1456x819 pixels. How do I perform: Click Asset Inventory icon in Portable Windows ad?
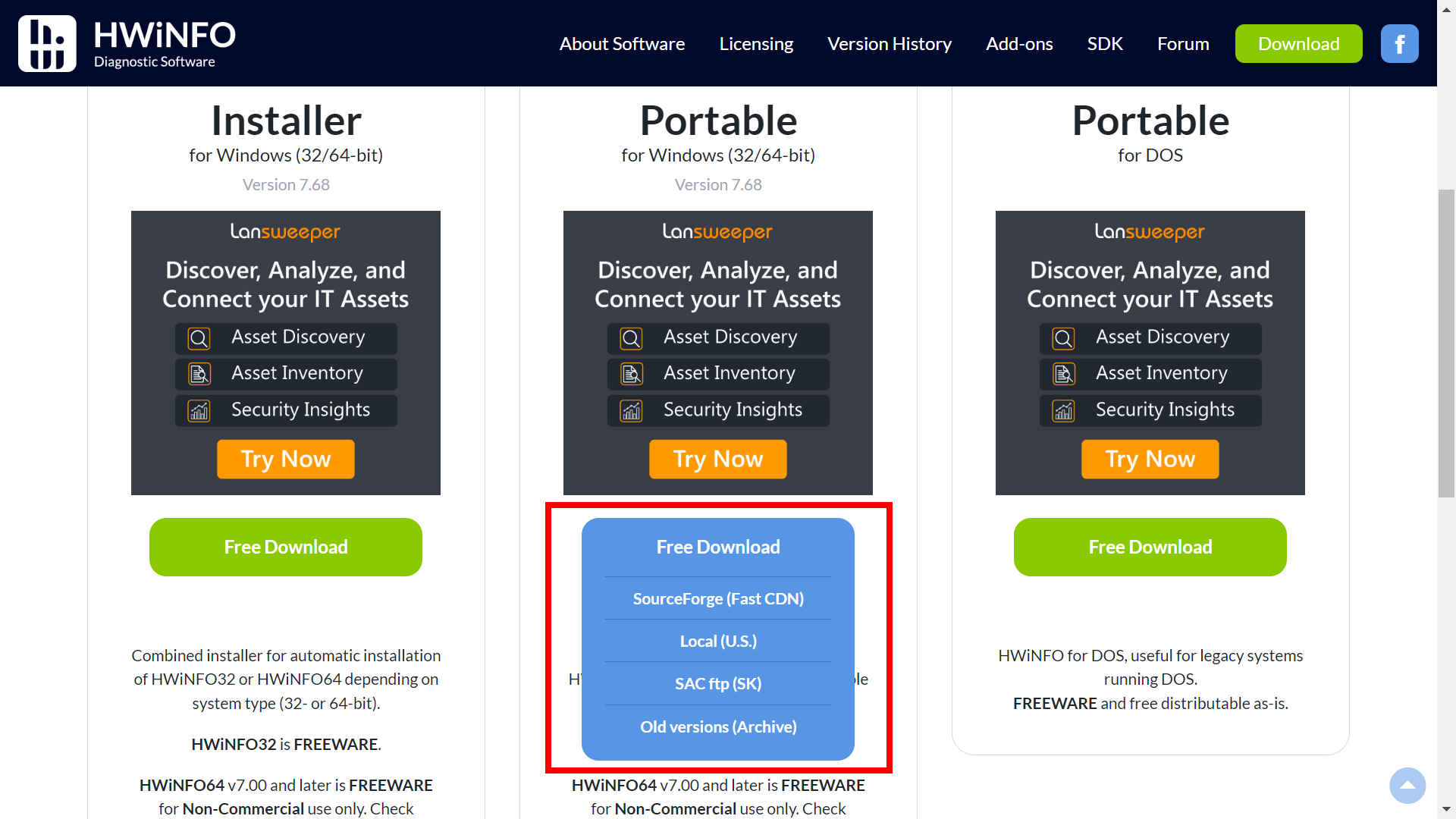[x=631, y=374]
